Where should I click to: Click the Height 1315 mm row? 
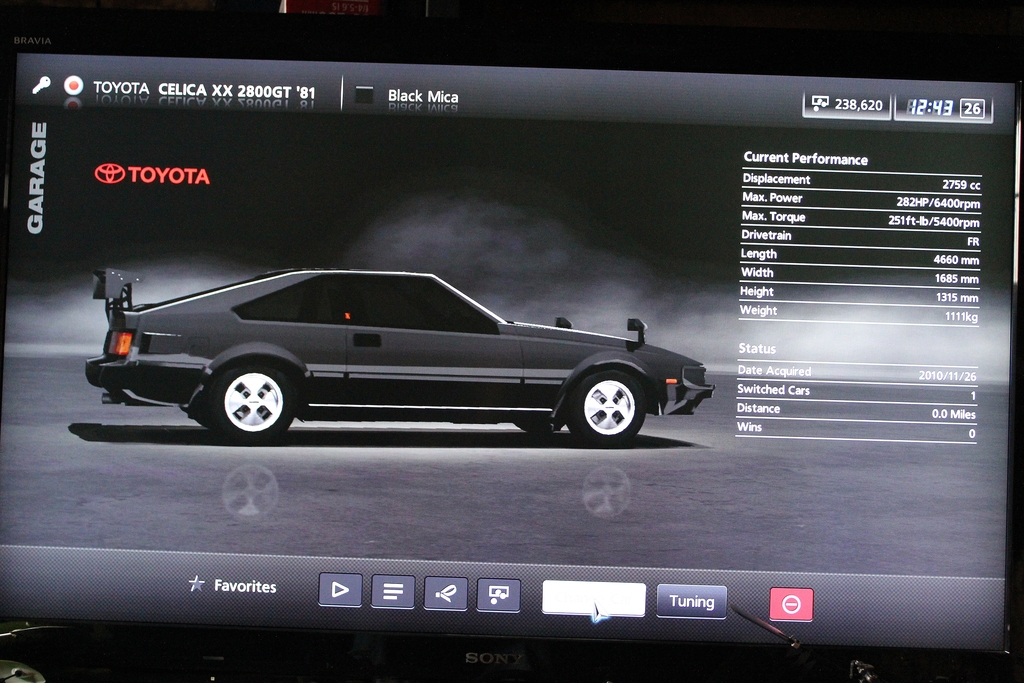pyautogui.click(x=859, y=294)
